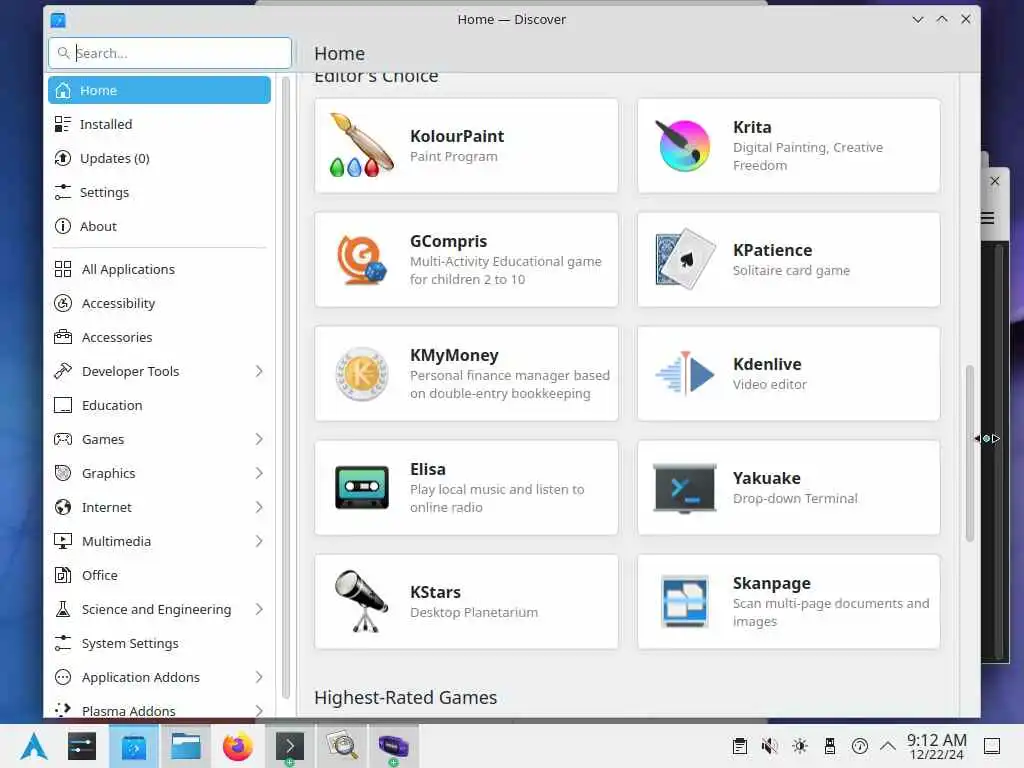Open the system settings taskbar icon
This screenshot has width=1024, height=768.
(82, 746)
